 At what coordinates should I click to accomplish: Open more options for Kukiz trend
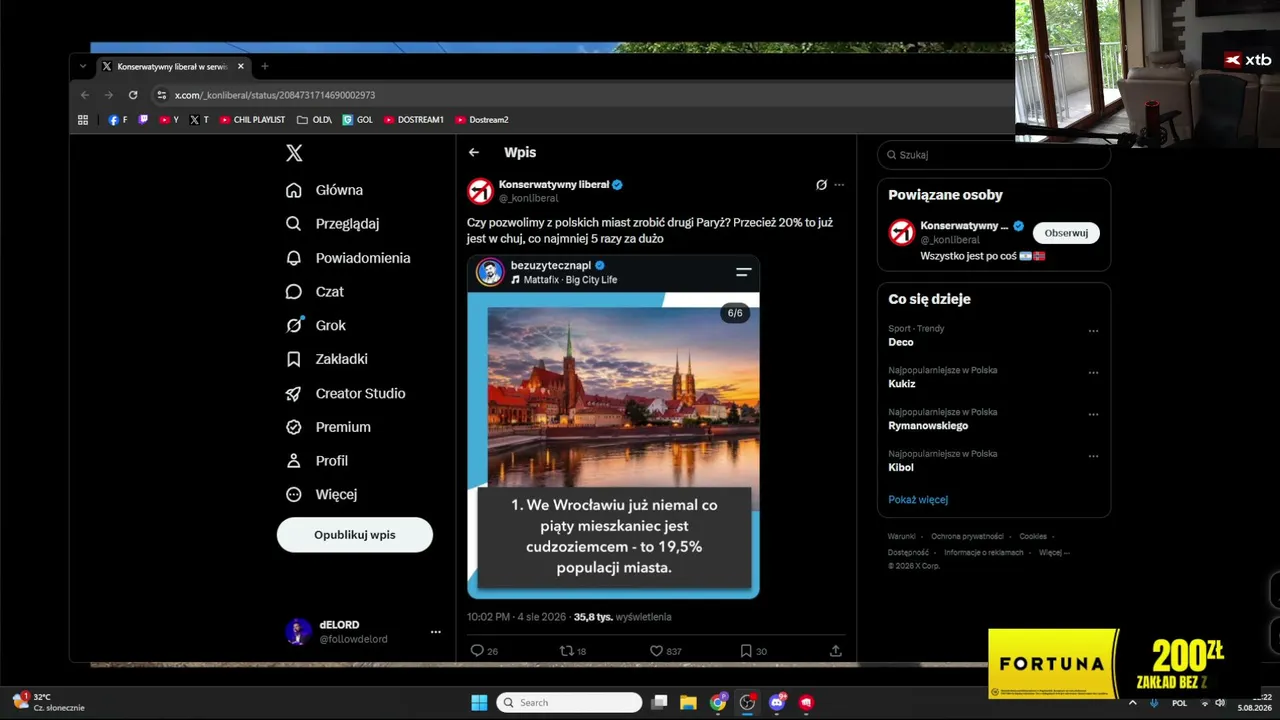coord(1093,373)
